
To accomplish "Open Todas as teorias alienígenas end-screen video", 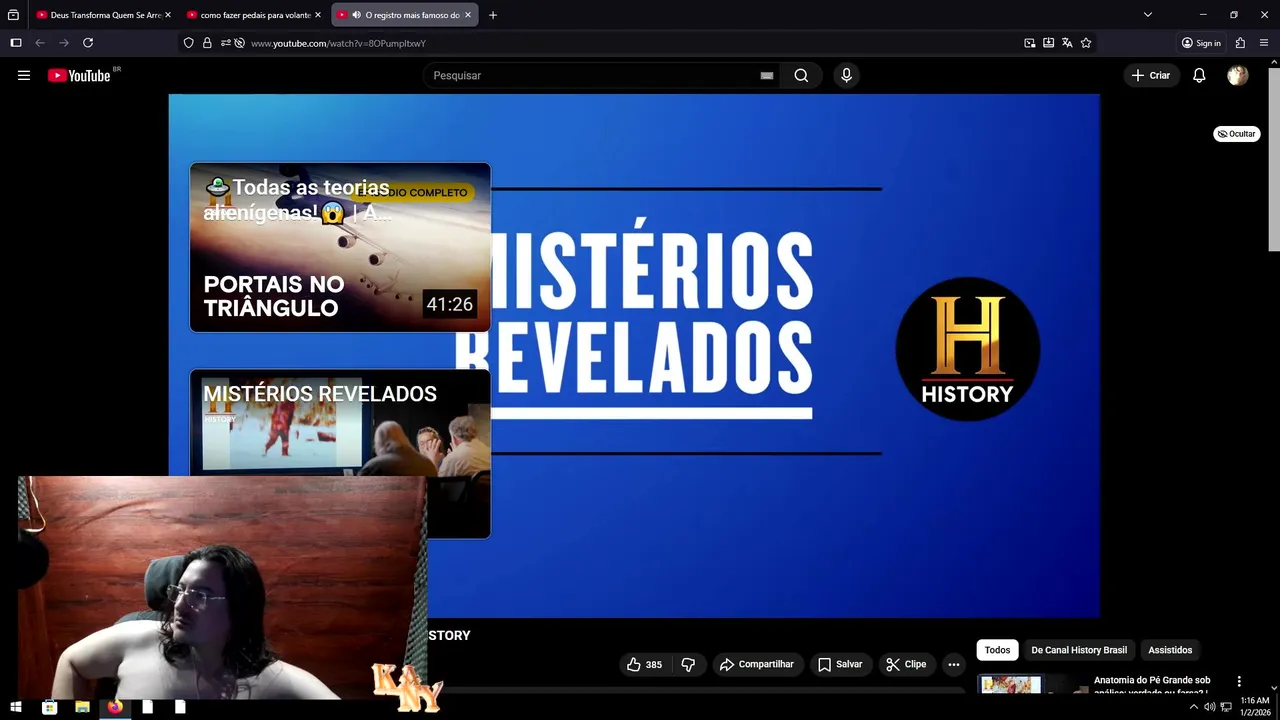I will coord(340,247).
